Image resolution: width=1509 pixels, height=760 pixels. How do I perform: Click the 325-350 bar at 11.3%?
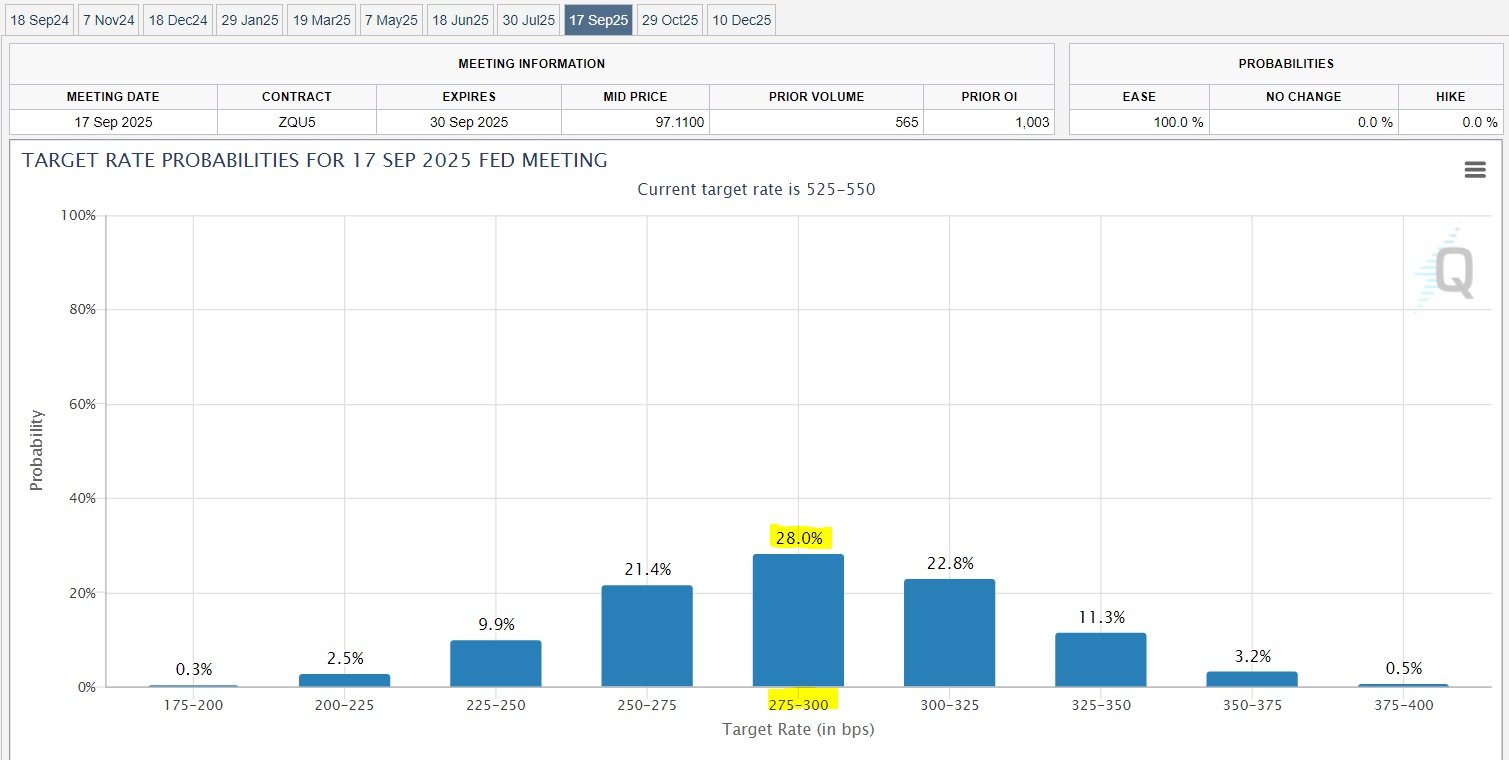coord(1100,660)
